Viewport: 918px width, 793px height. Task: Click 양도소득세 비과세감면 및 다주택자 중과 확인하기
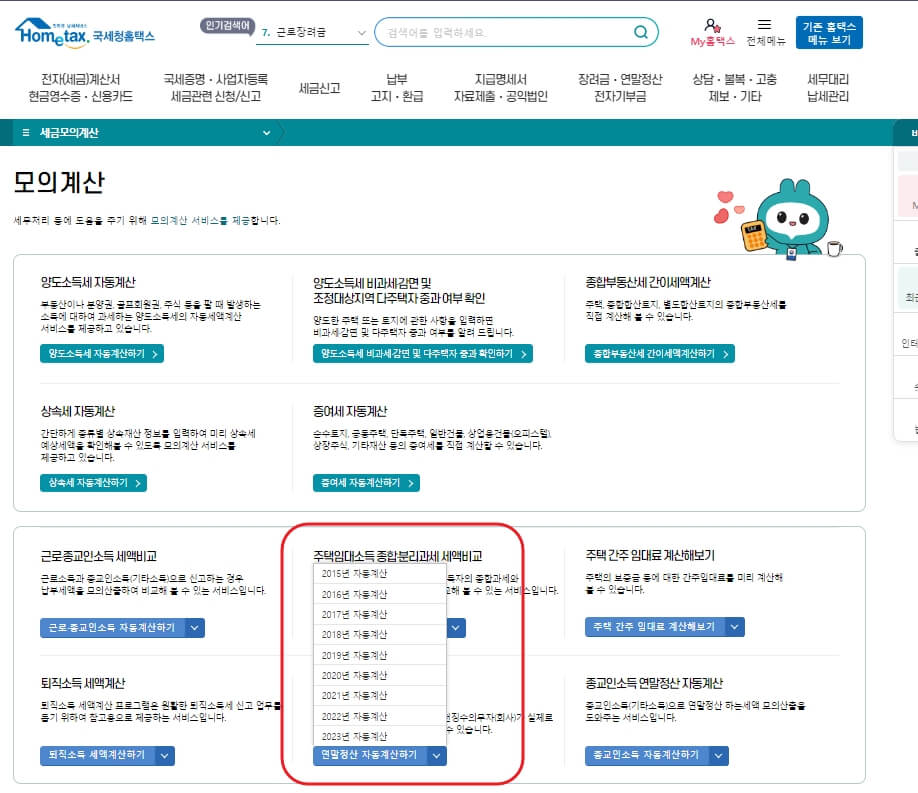pyautogui.click(x=423, y=354)
